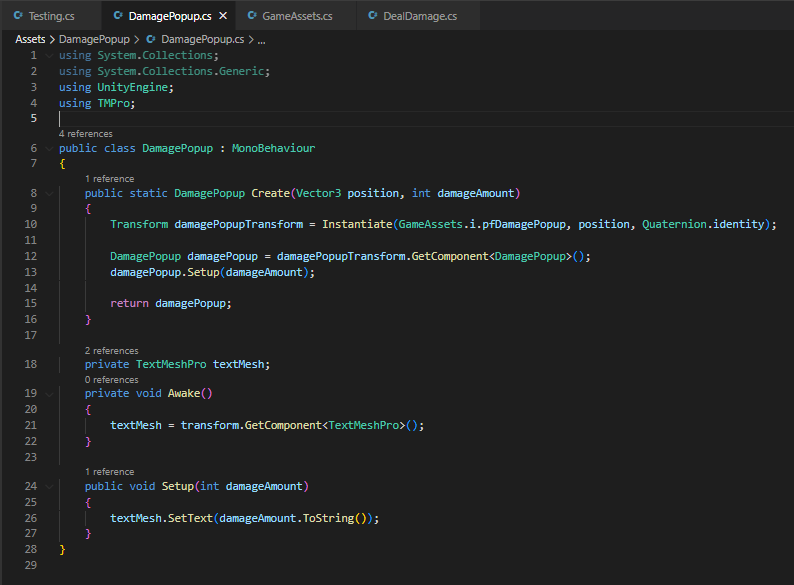The width and height of the screenshot is (794, 585).
Task: Open the 2 references link above textMesh
Action: 111,351
